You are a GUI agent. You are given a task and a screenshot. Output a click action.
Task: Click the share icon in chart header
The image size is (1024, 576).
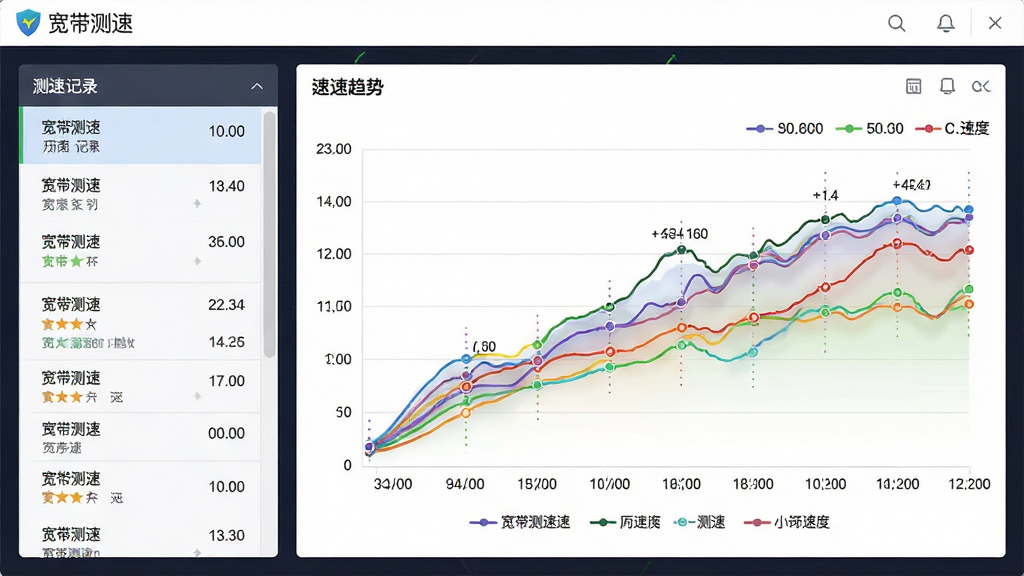tap(981, 86)
